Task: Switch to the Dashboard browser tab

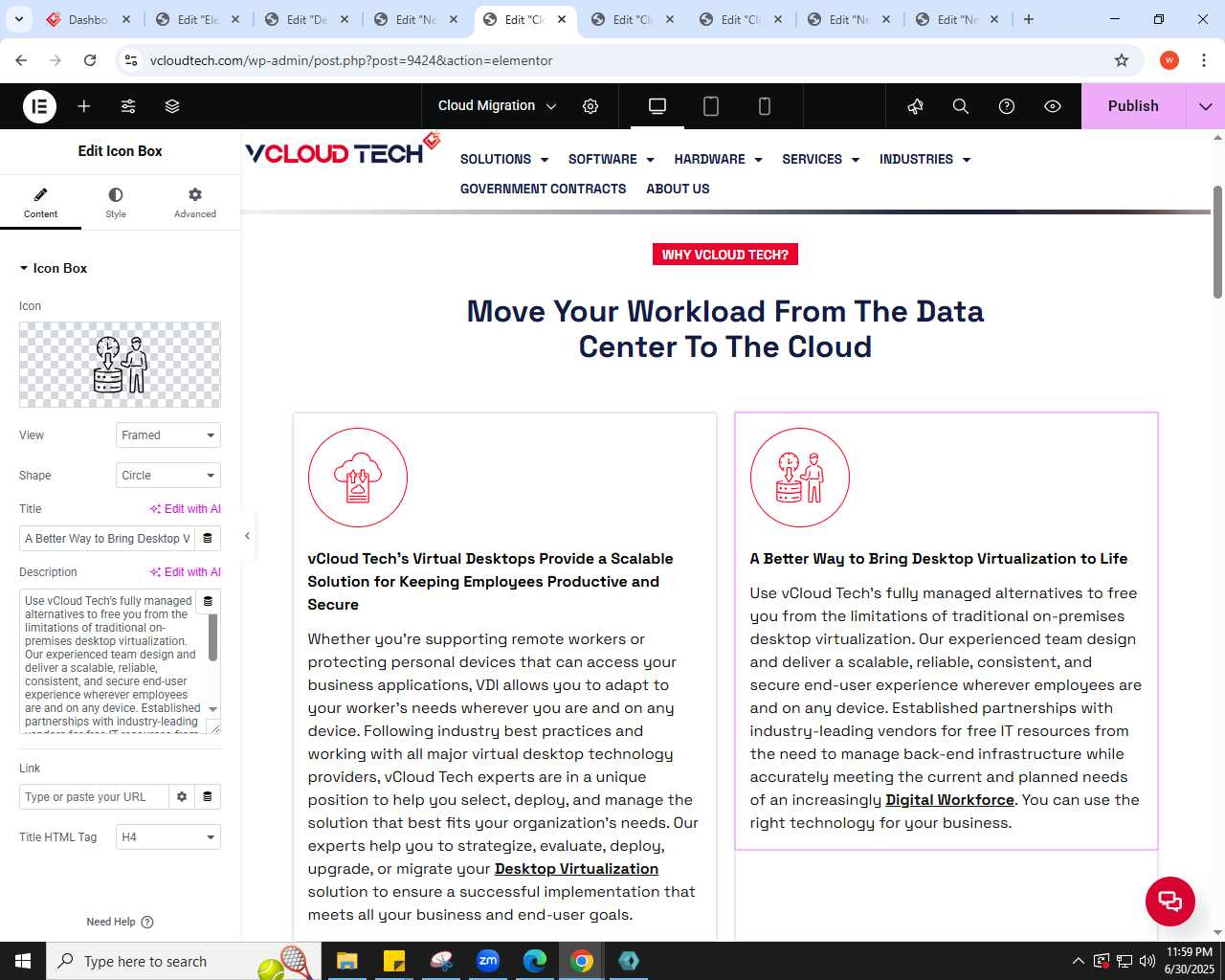Action: coord(90,19)
